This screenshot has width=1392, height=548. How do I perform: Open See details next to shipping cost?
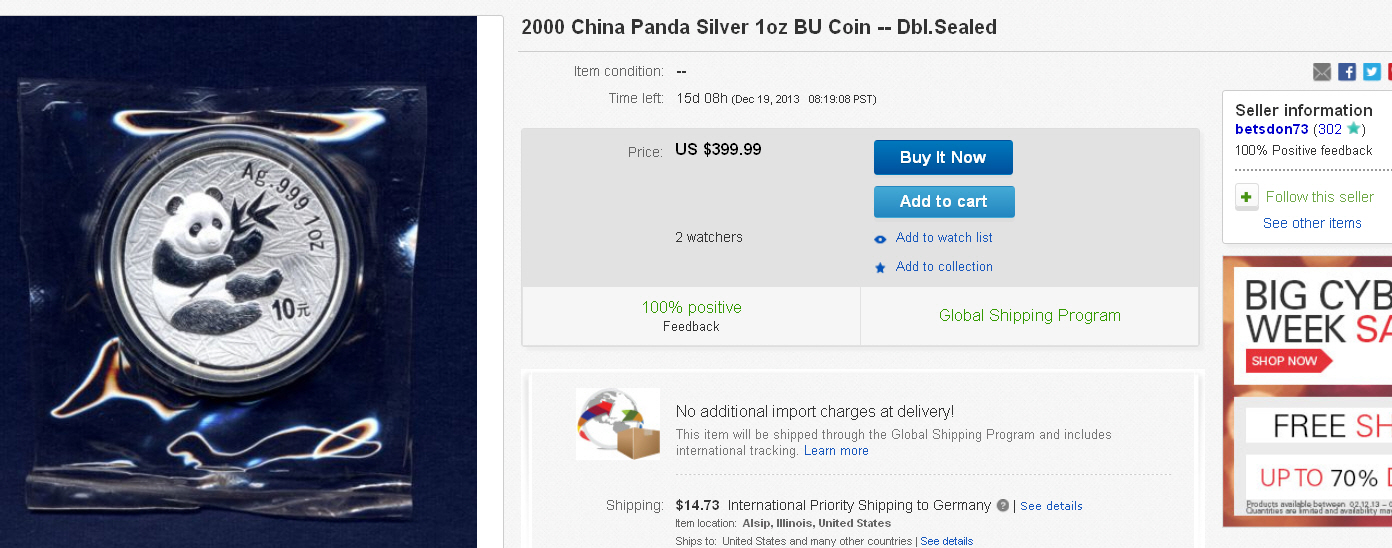[1051, 506]
